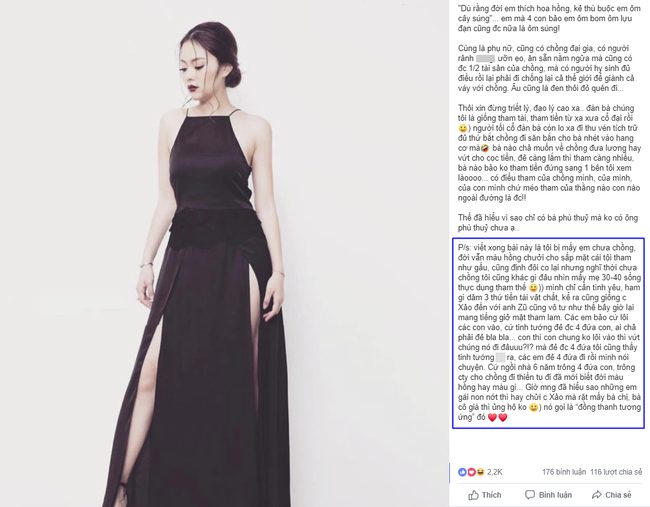Click the smiley emoji after 'ủng hộ ko'

pos(534,407)
